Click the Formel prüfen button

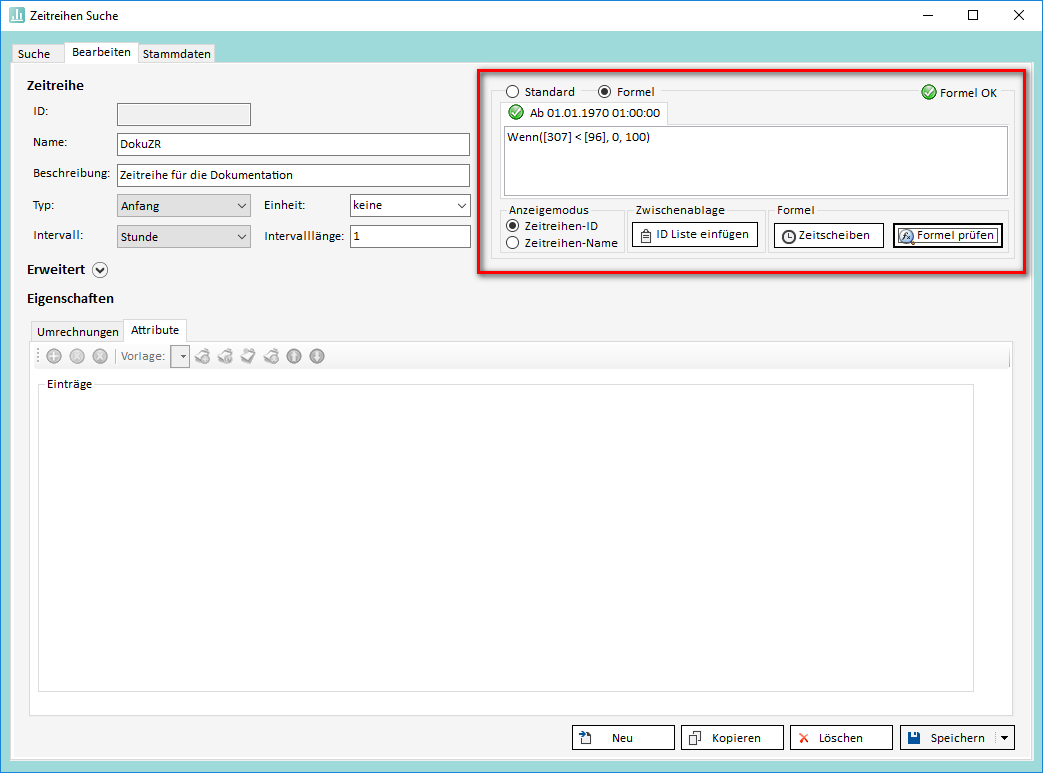947,236
